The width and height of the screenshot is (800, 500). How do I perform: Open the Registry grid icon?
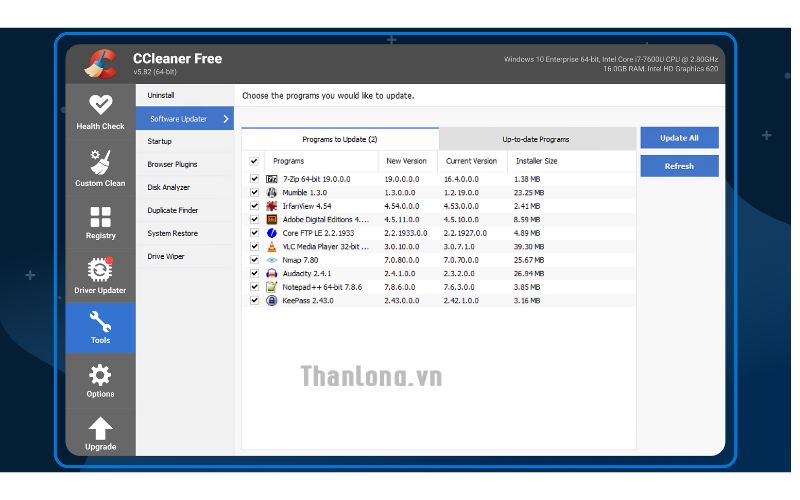click(100, 217)
